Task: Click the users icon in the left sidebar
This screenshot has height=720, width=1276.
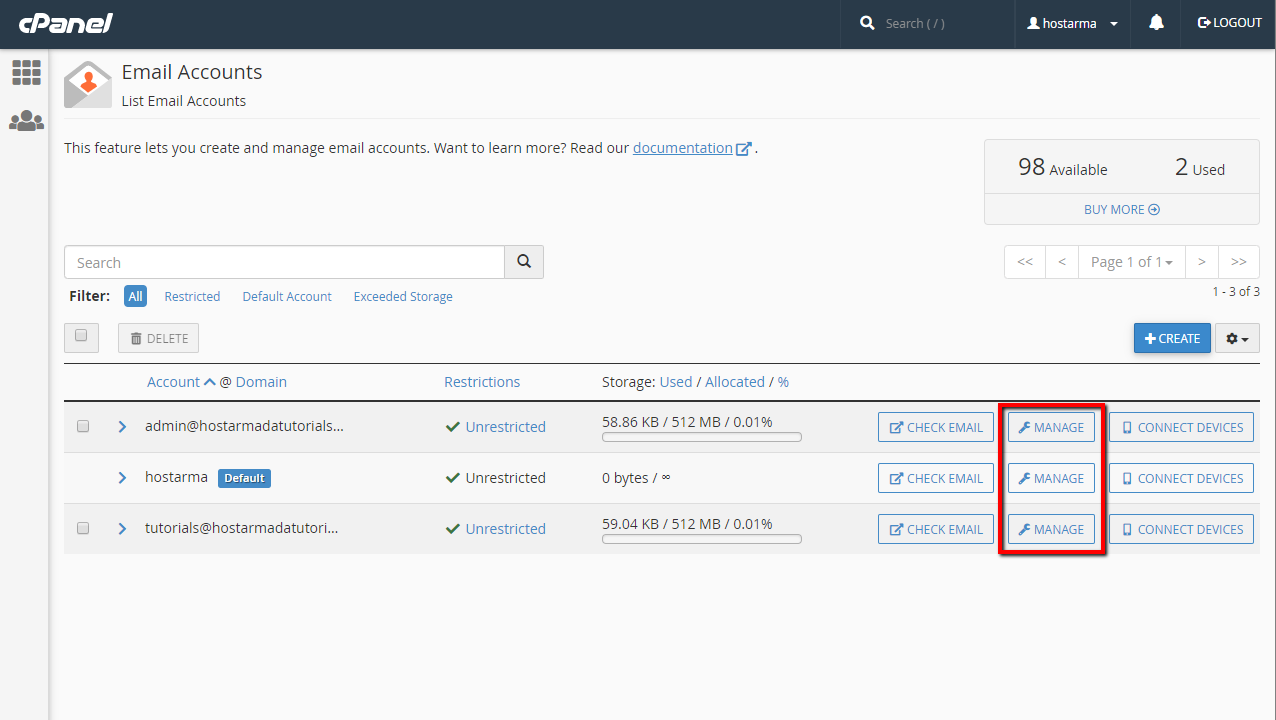Action: click(26, 121)
